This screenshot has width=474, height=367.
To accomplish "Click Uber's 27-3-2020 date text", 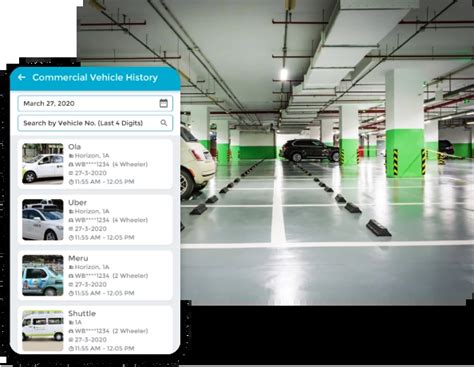I will (x=90, y=229).
